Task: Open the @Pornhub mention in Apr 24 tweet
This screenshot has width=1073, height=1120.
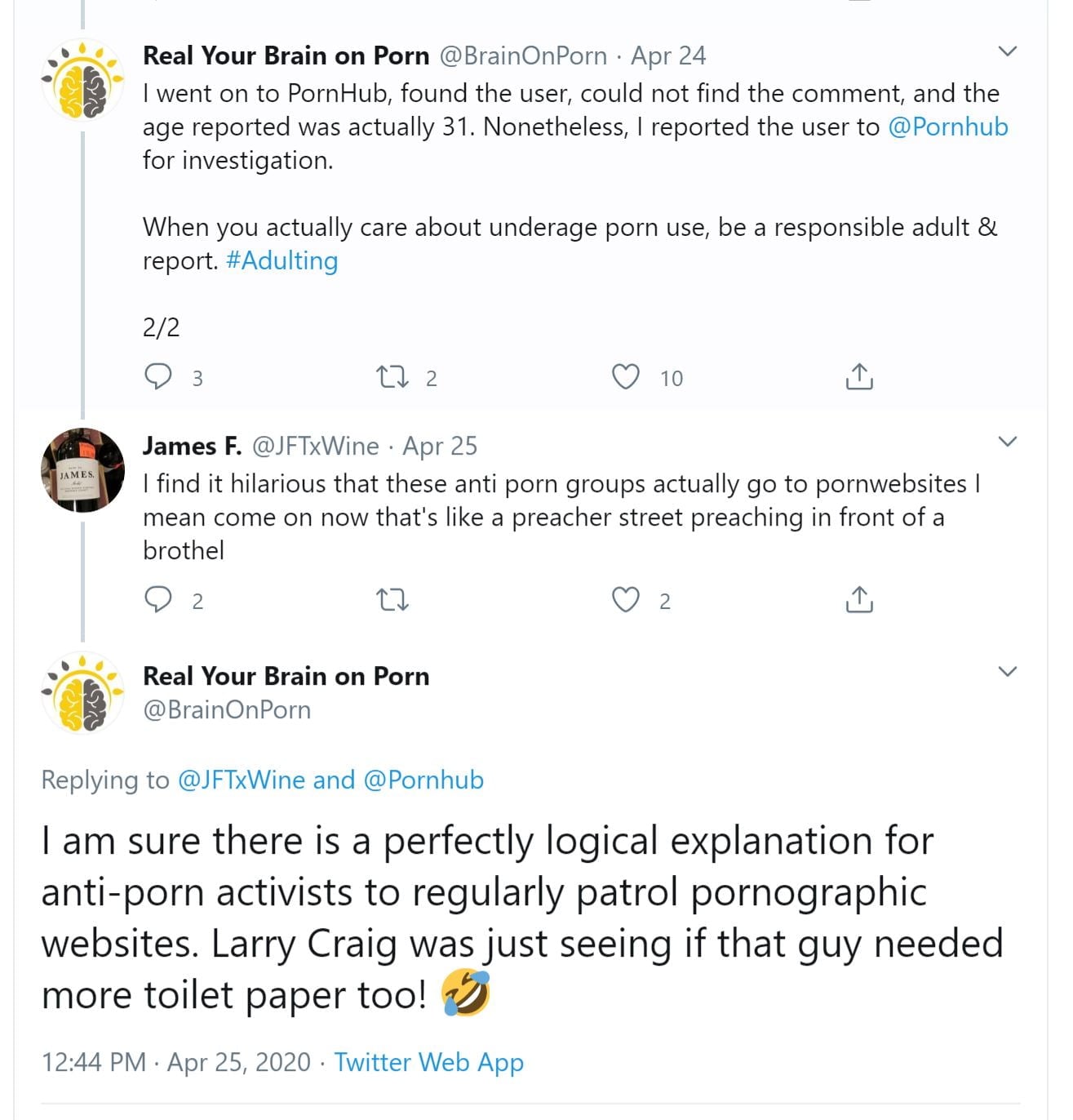Action: pyautogui.click(x=947, y=127)
